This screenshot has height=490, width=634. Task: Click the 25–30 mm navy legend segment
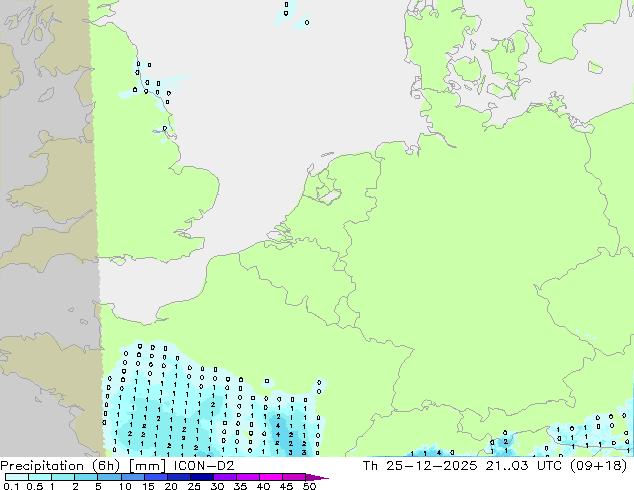(201, 477)
